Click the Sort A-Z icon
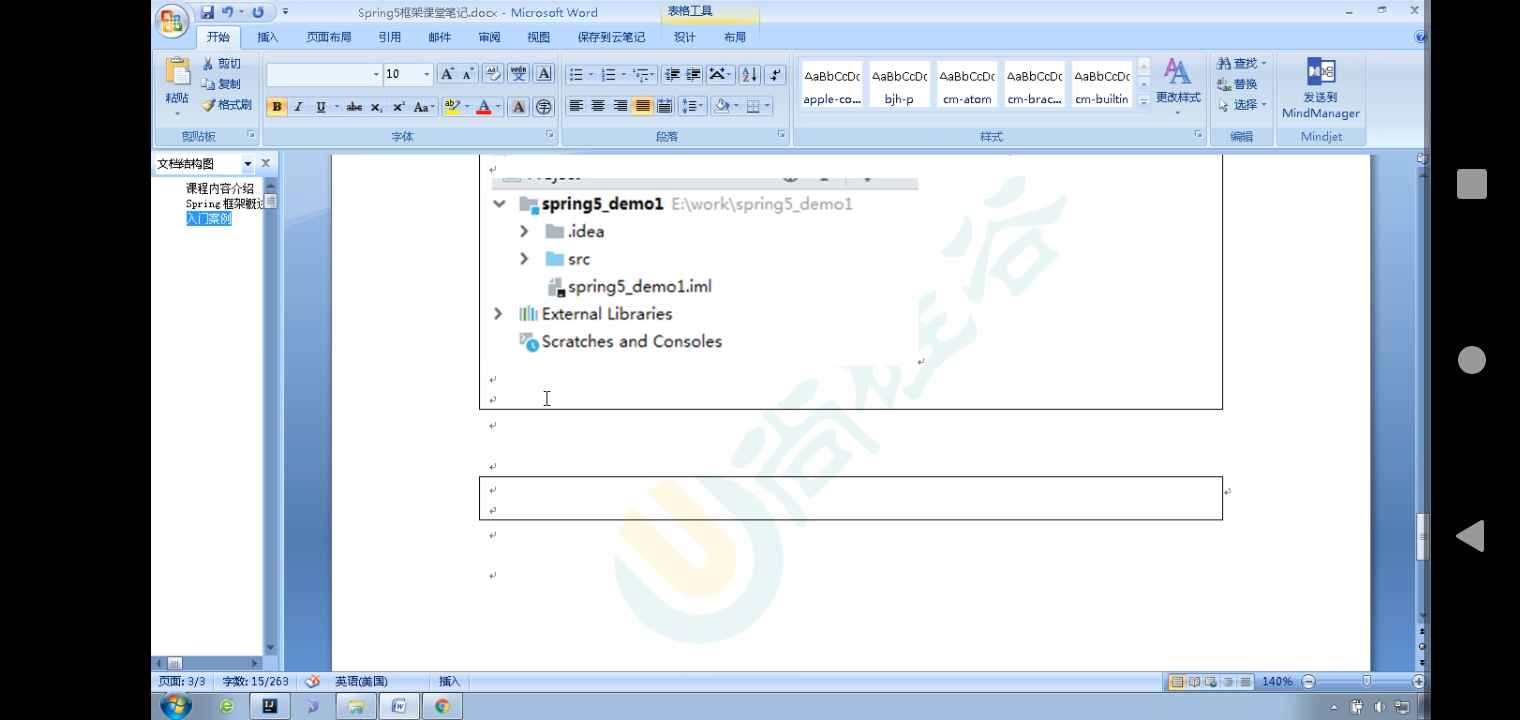 click(749, 75)
